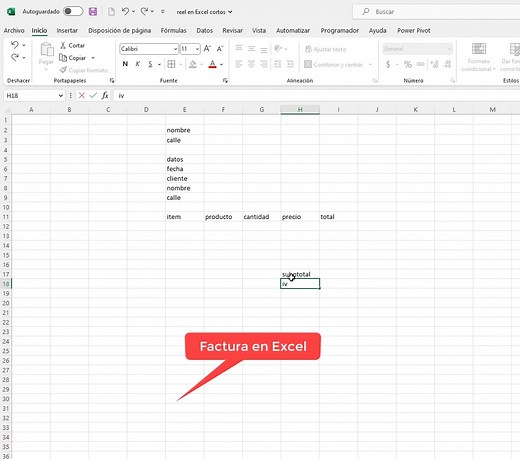Toggle center alignment
Screen dimensions: 520x459
pos(251,64)
